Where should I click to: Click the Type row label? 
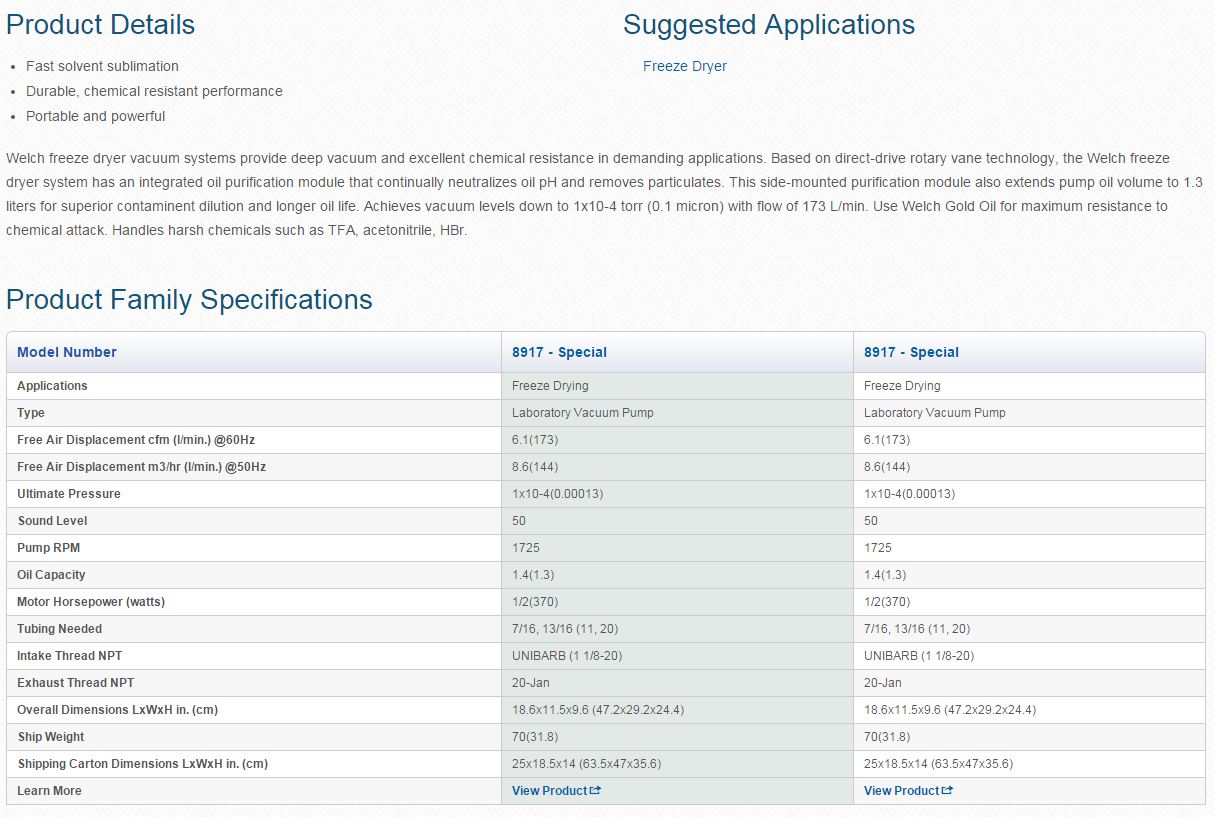click(31, 413)
